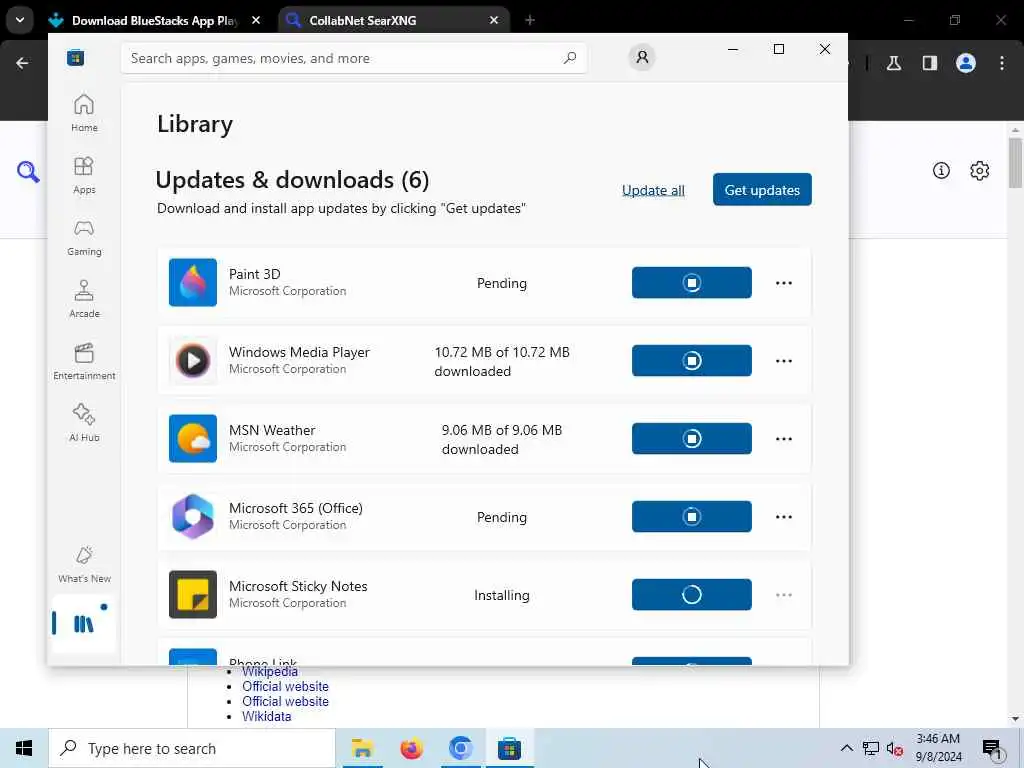Stop the MSN Weather download
This screenshot has width=1024, height=768.
(x=692, y=438)
